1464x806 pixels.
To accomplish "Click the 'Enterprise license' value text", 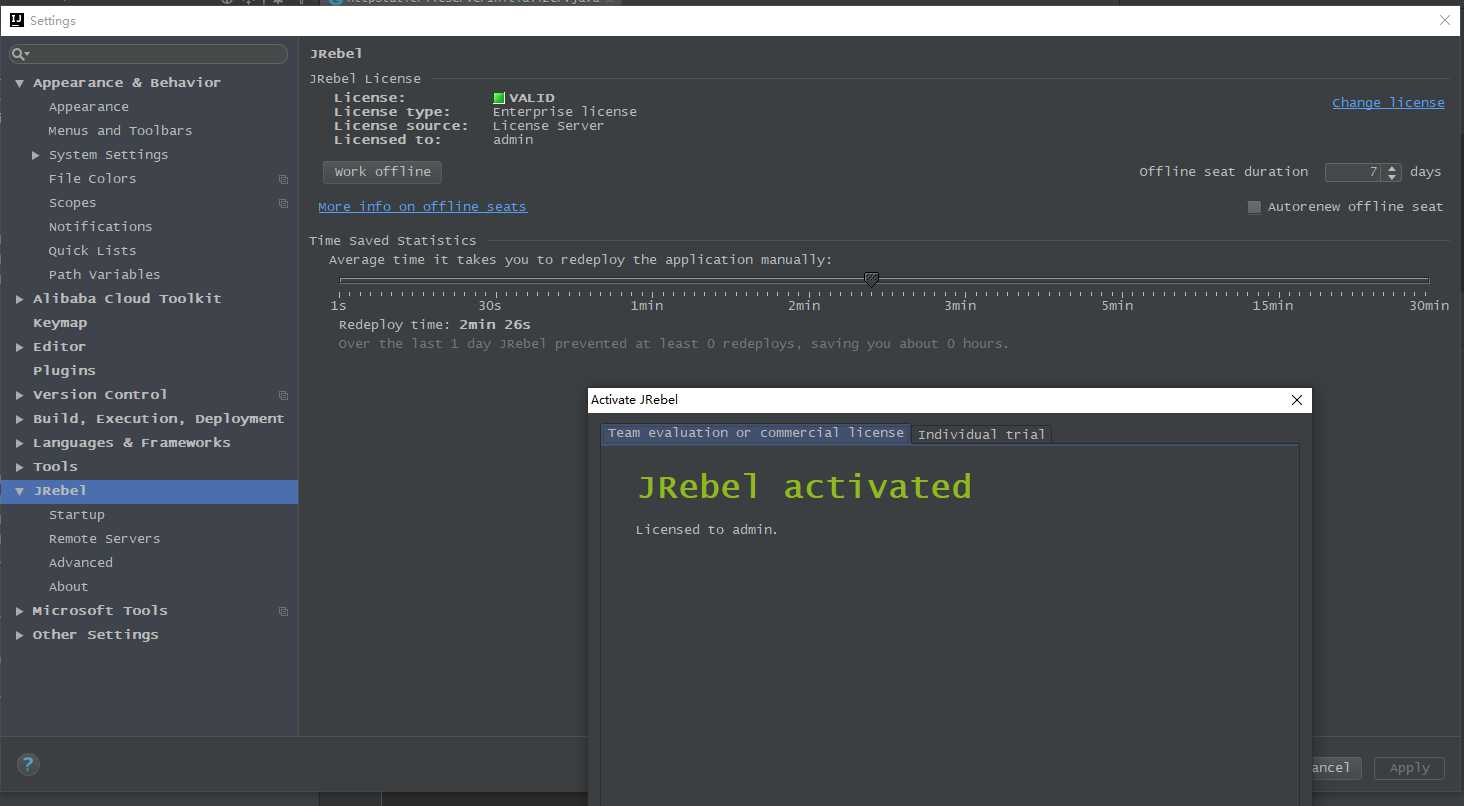I will [x=564, y=112].
